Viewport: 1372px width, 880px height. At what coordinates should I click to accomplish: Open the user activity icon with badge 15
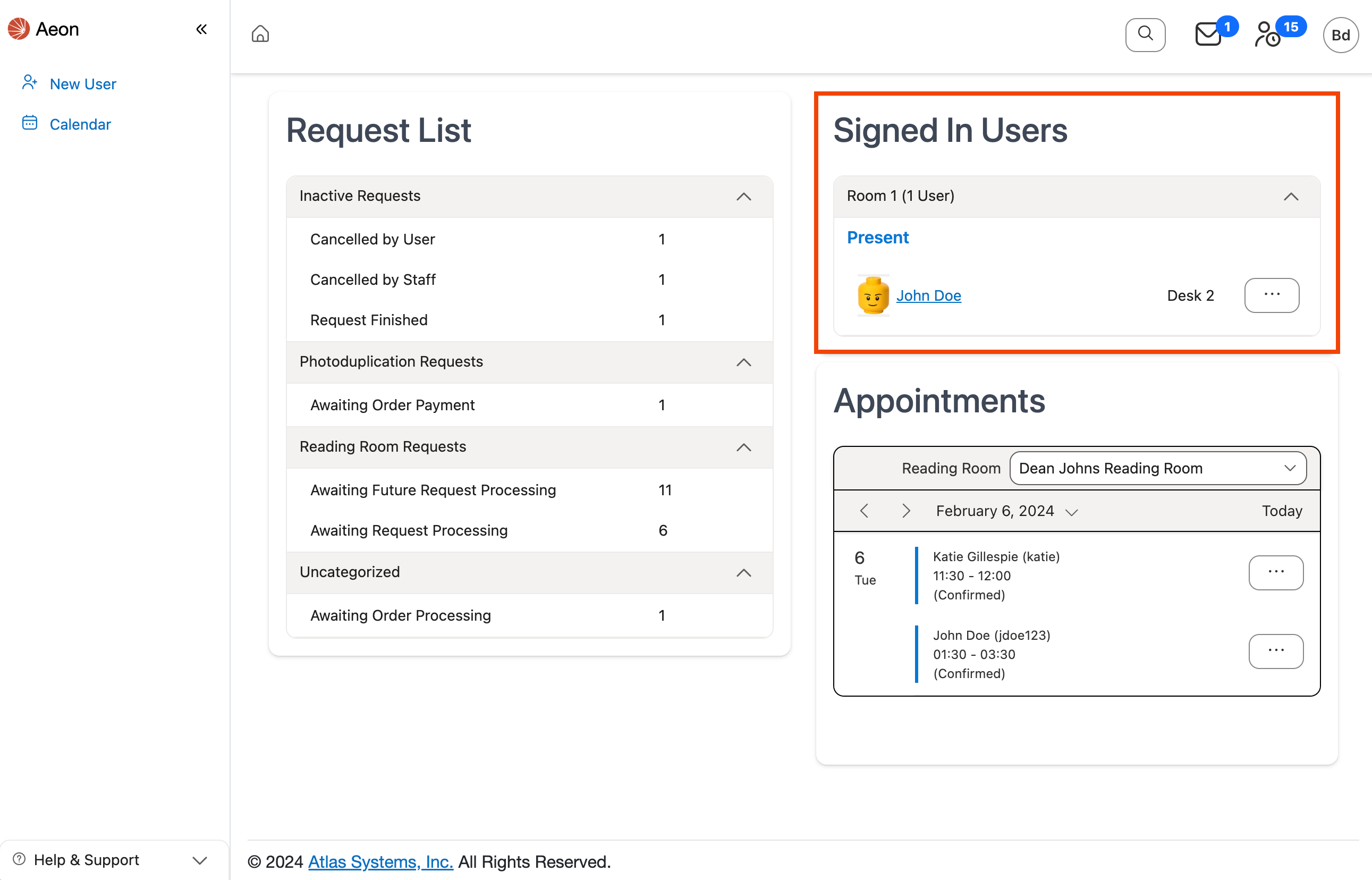[x=1267, y=35]
